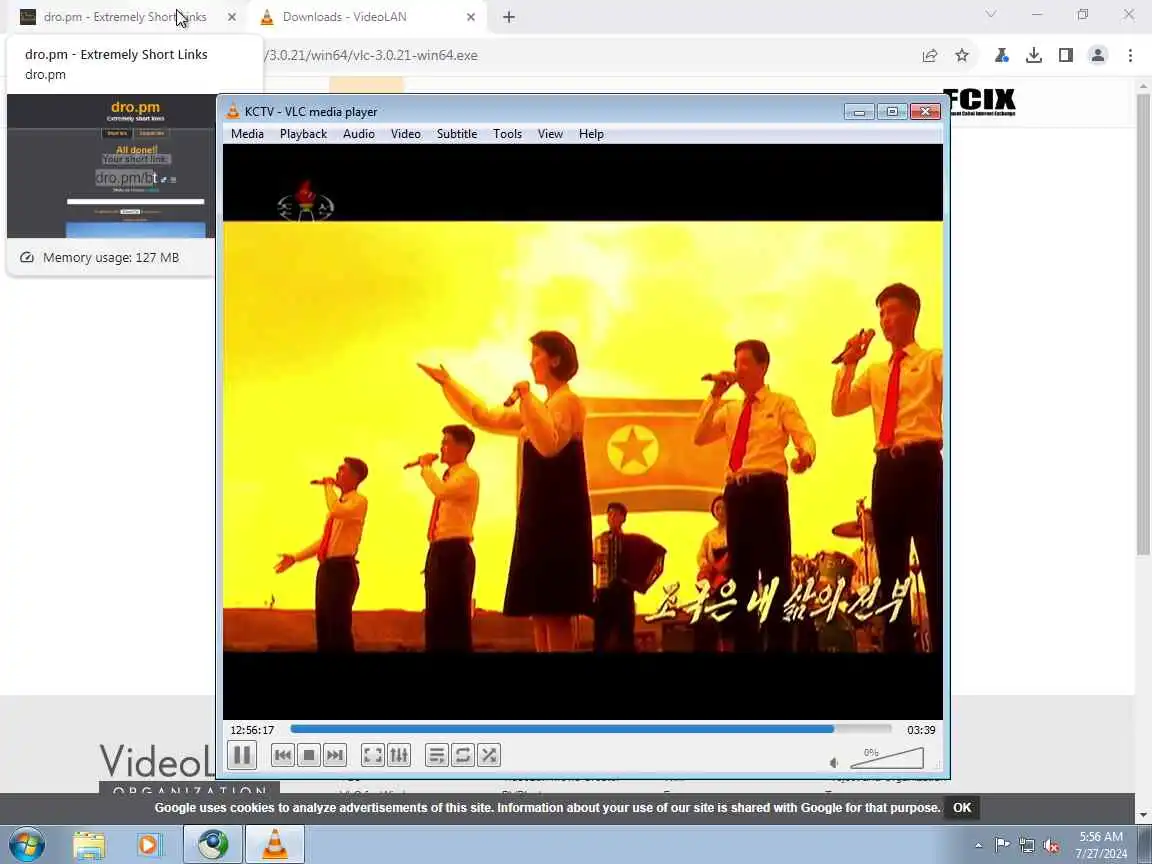Image resolution: width=1152 pixels, height=864 pixels.
Task: Open Chrome three-dot menu
Action: point(1131,55)
